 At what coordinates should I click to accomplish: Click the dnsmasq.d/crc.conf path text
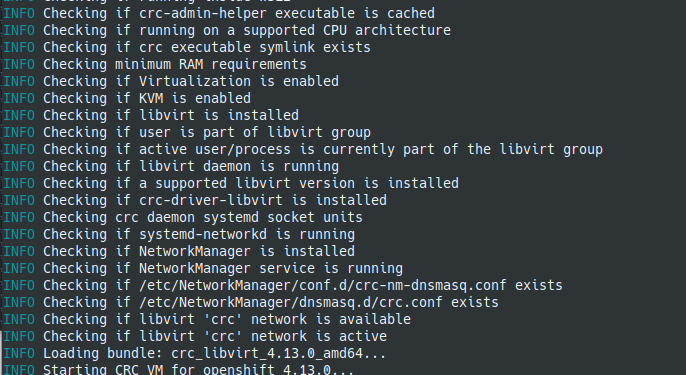coord(291,303)
